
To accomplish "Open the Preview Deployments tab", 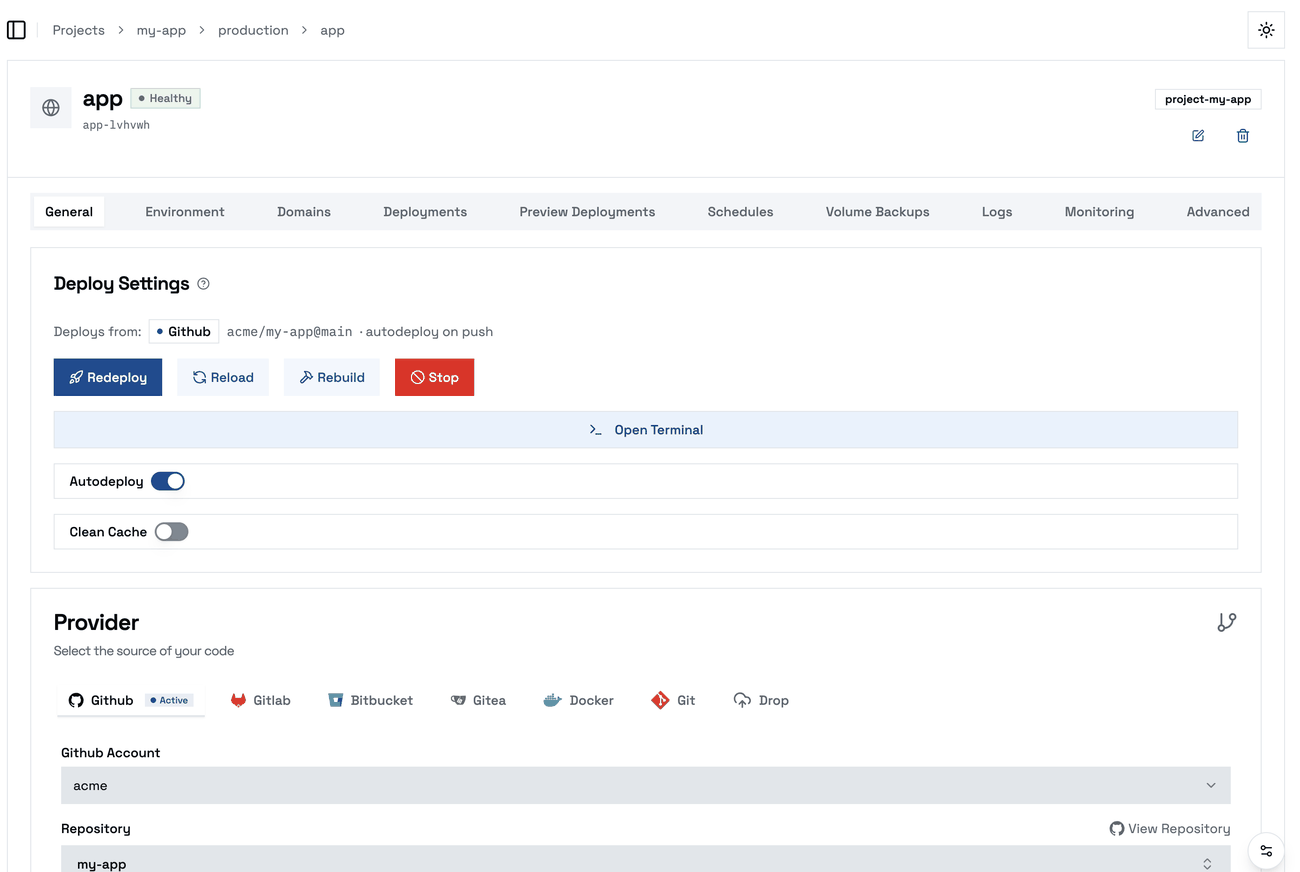I will coord(587,212).
